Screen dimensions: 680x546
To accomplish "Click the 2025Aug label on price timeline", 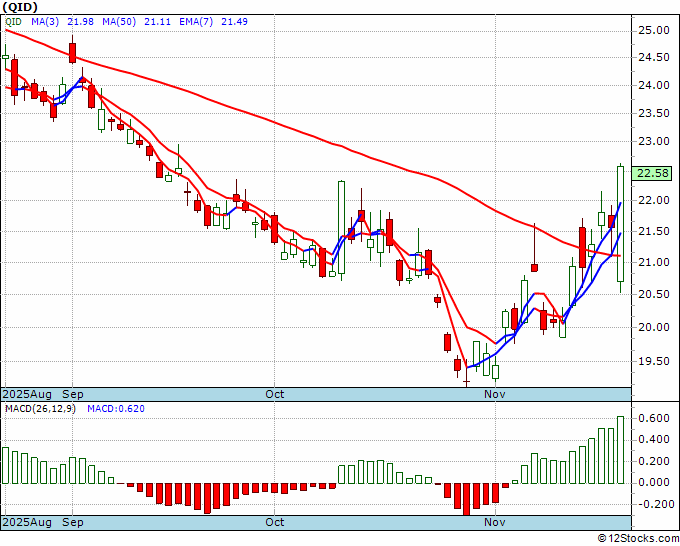I will pos(27,394).
